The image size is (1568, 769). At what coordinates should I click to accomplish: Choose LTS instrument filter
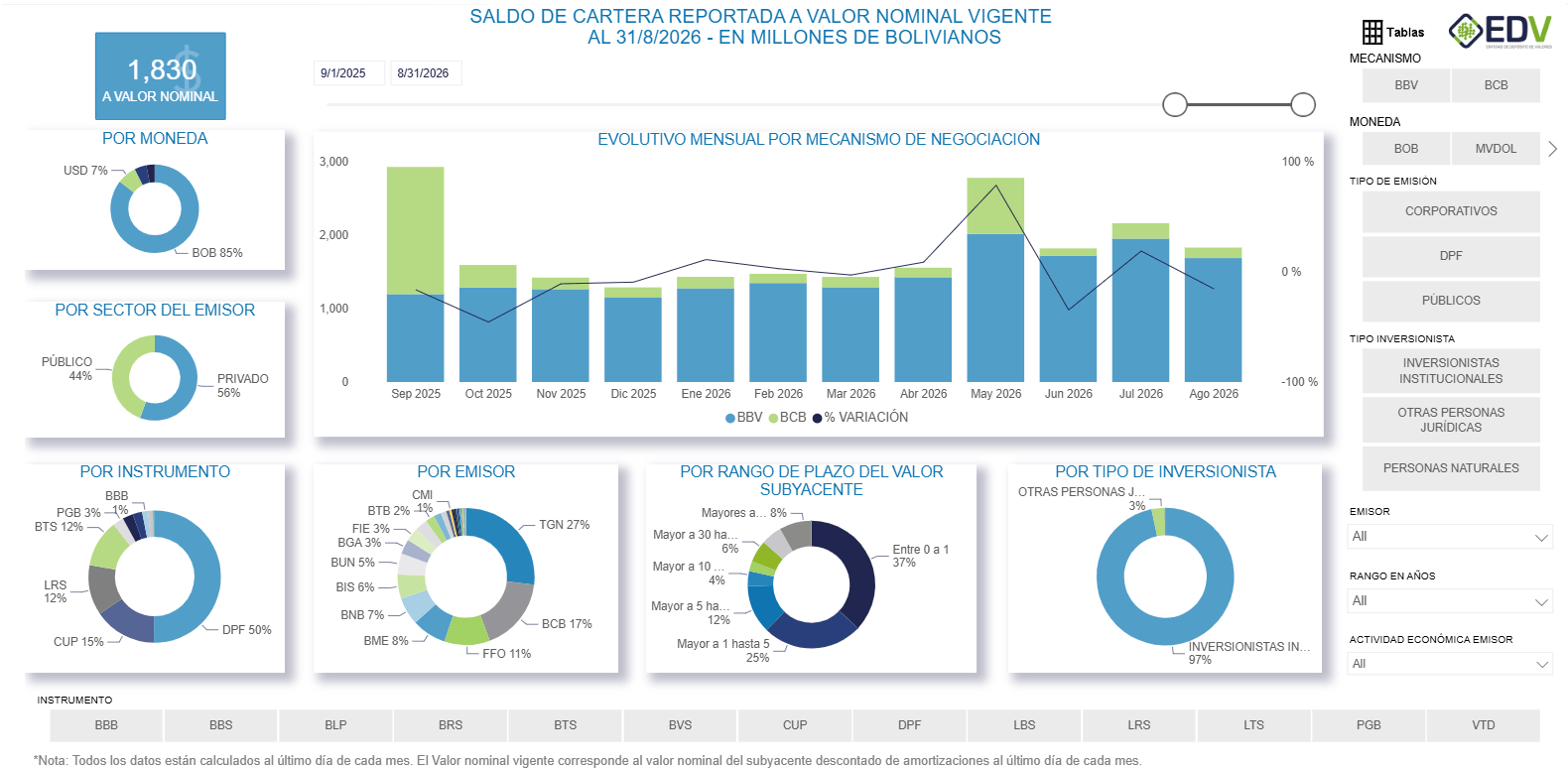tap(1254, 725)
